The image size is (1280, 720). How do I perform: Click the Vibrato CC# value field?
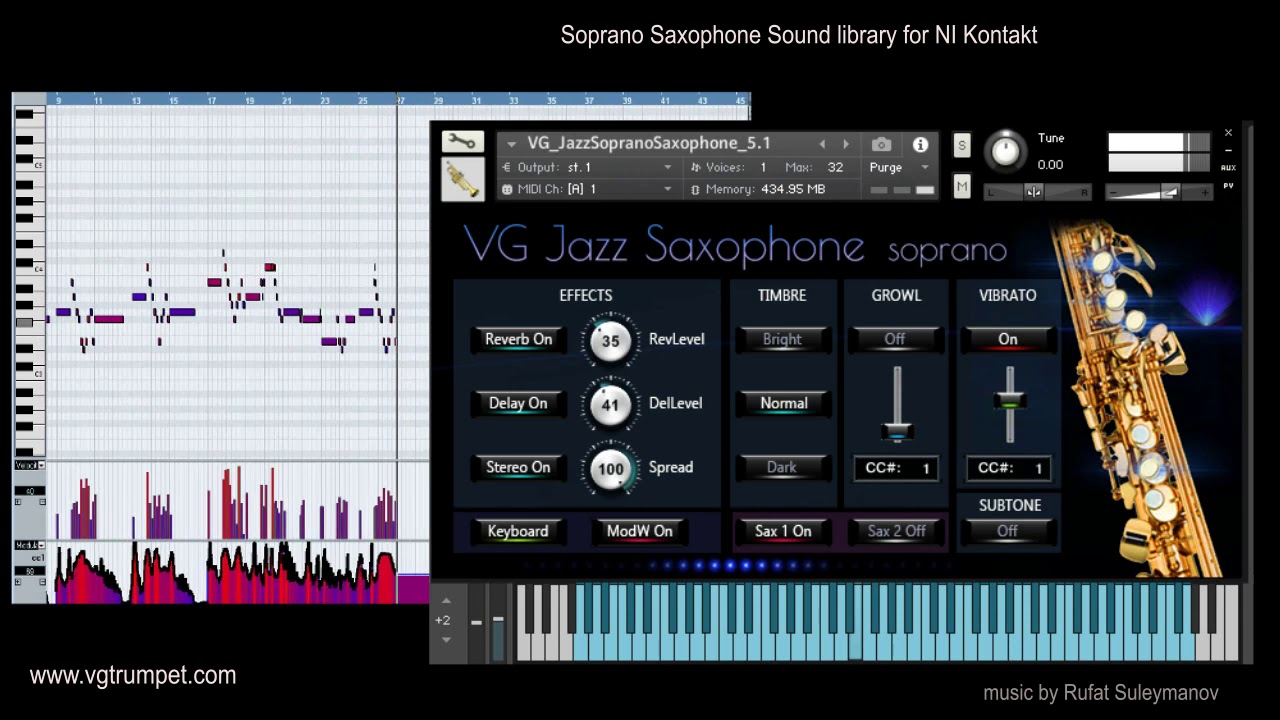coord(1008,468)
